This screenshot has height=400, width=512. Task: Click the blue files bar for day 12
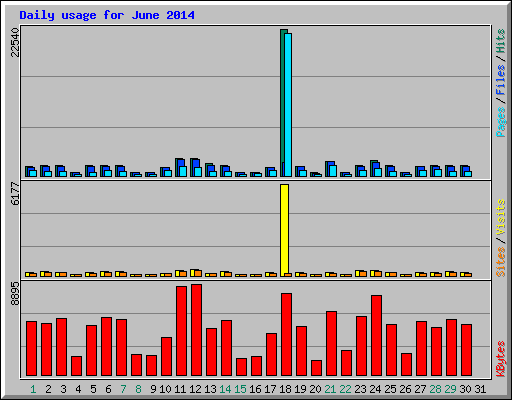tap(196, 163)
